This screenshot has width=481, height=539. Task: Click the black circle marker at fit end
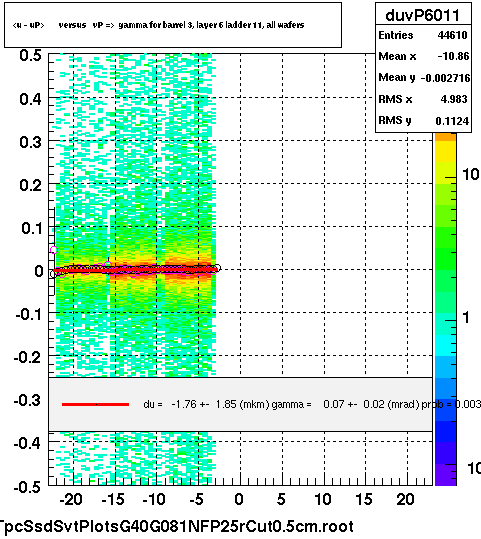click(x=217, y=268)
